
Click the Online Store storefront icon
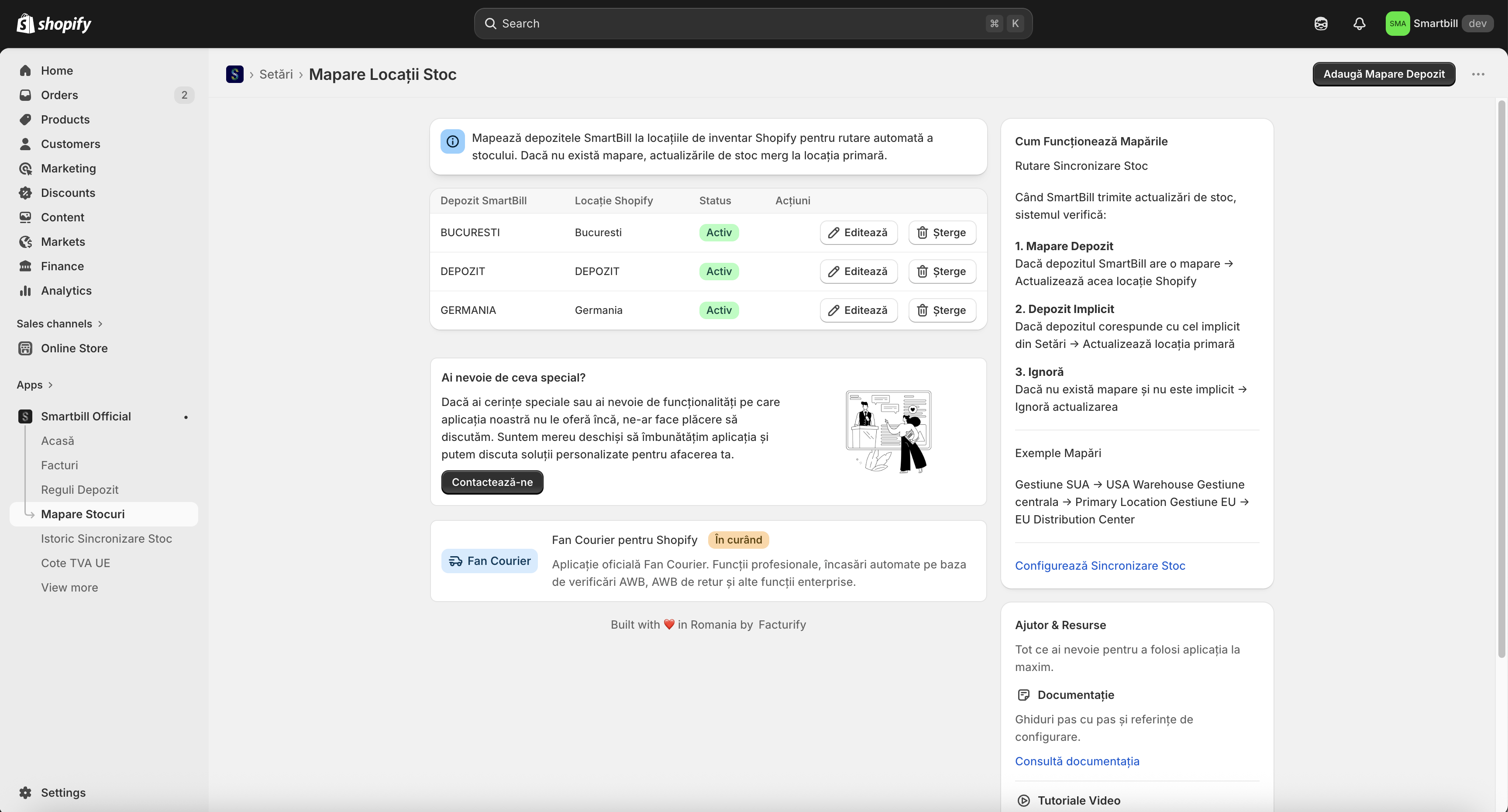tap(25, 348)
